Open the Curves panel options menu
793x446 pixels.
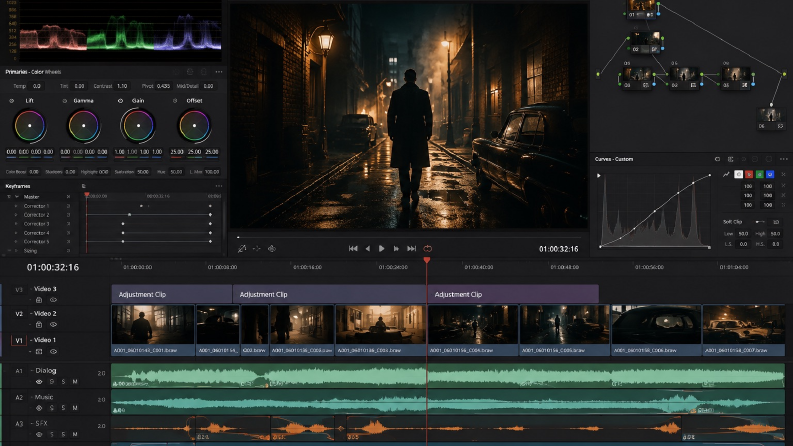[x=783, y=159]
